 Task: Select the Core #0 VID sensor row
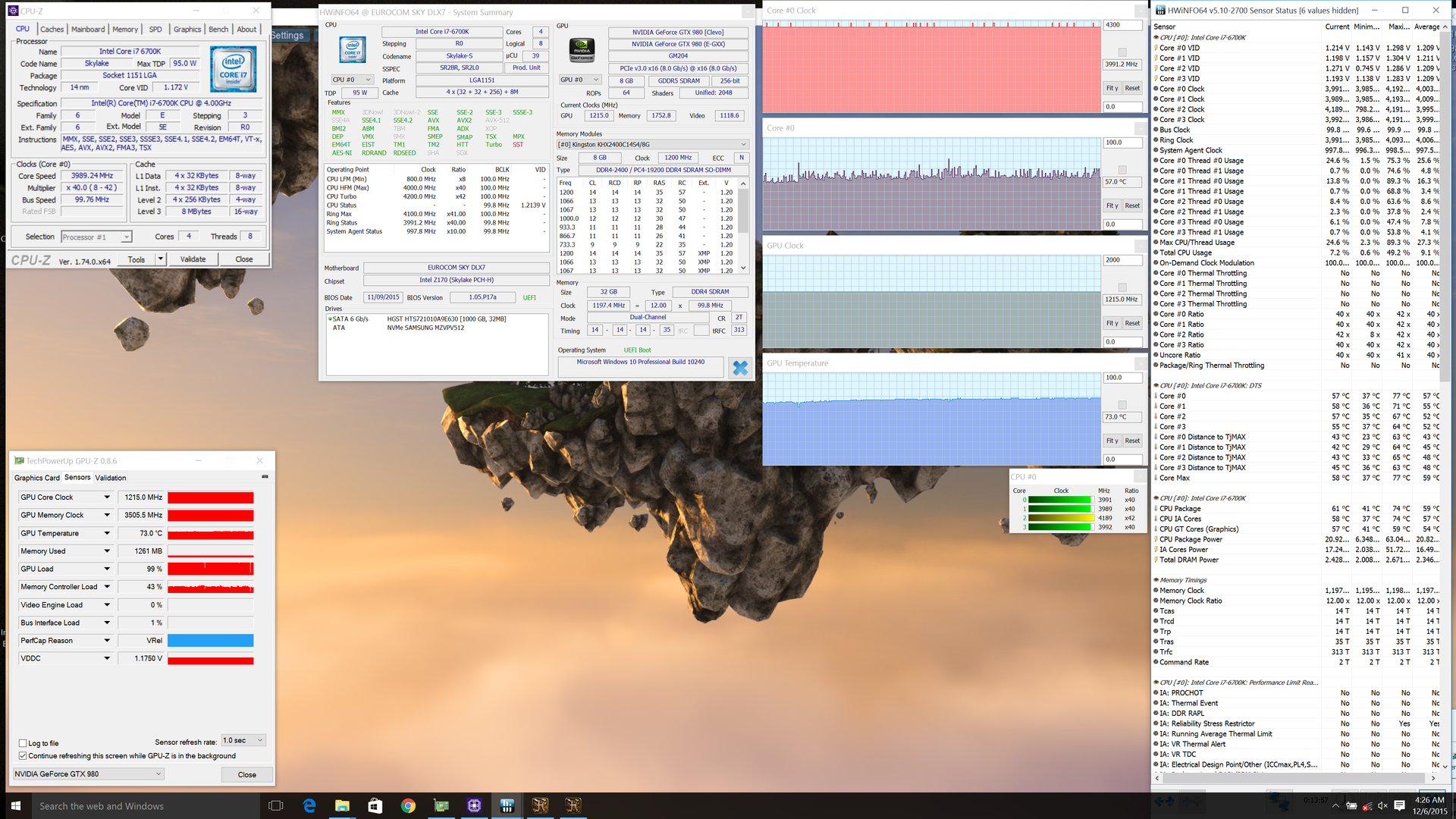pyautogui.click(x=1297, y=48)
